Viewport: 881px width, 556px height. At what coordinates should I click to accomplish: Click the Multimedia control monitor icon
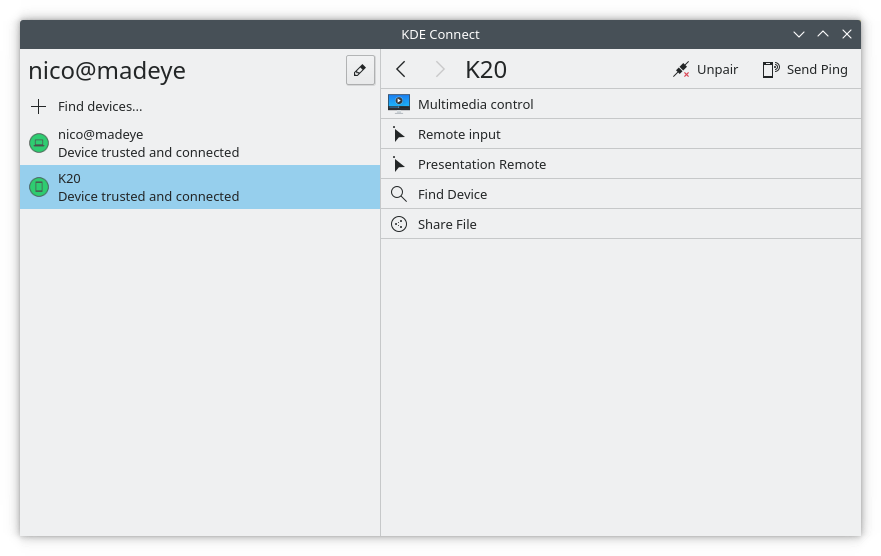pos(399,104)
